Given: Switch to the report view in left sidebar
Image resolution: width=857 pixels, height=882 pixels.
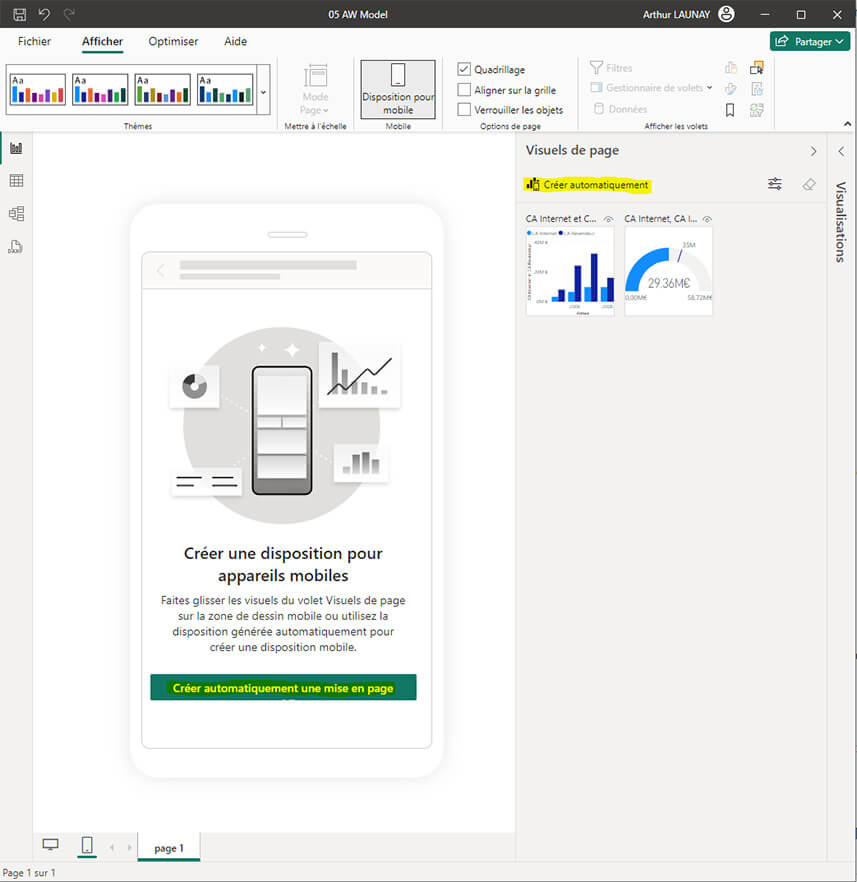Looking at the screenshot, I should click(15, 147).
